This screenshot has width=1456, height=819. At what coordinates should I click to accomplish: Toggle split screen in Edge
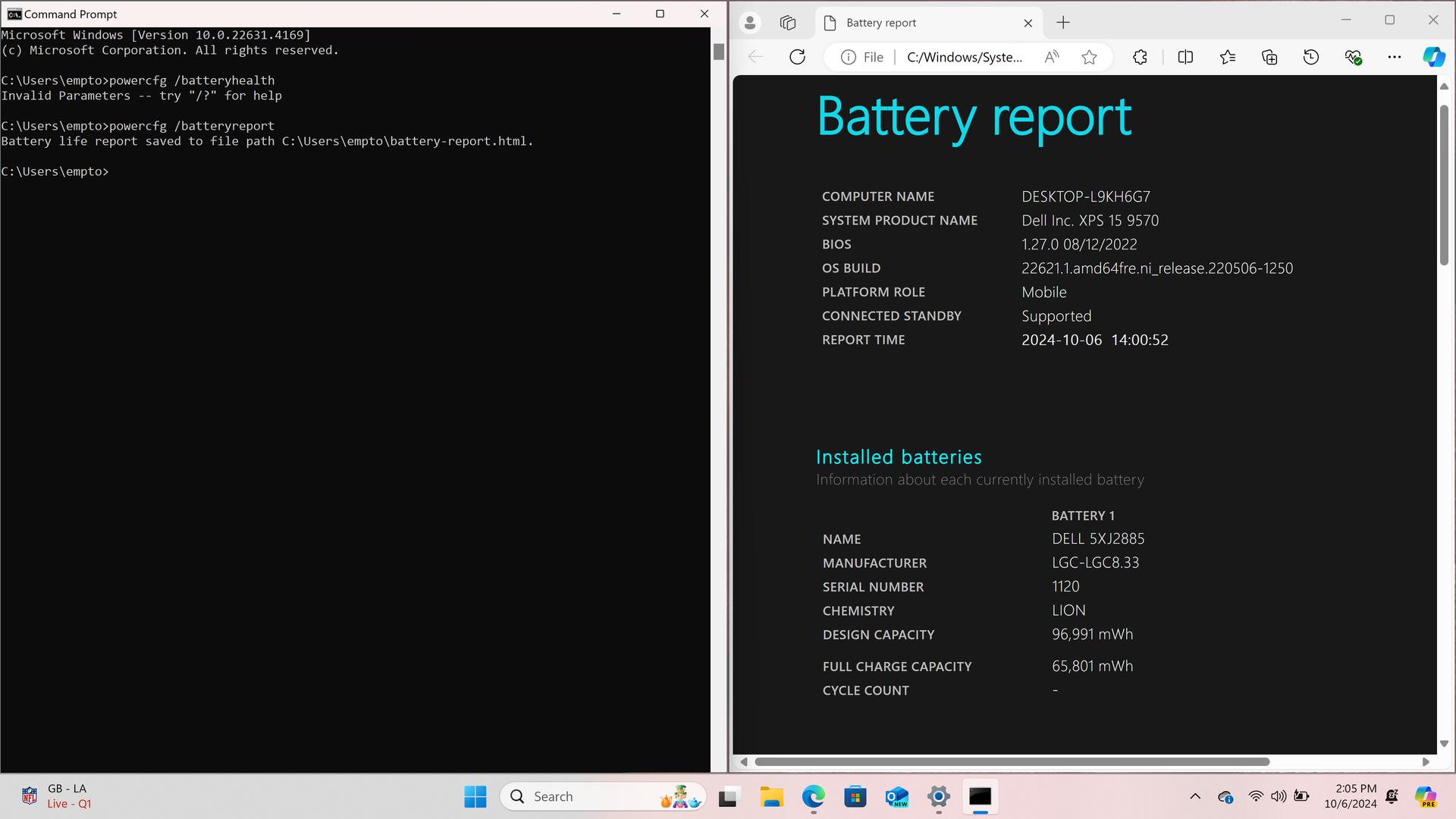point(1185,57)
